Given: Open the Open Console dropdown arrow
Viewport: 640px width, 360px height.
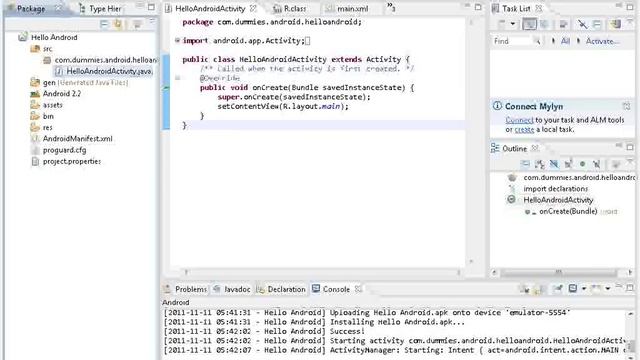Looking at the screenshot, I should pos(608,289).
